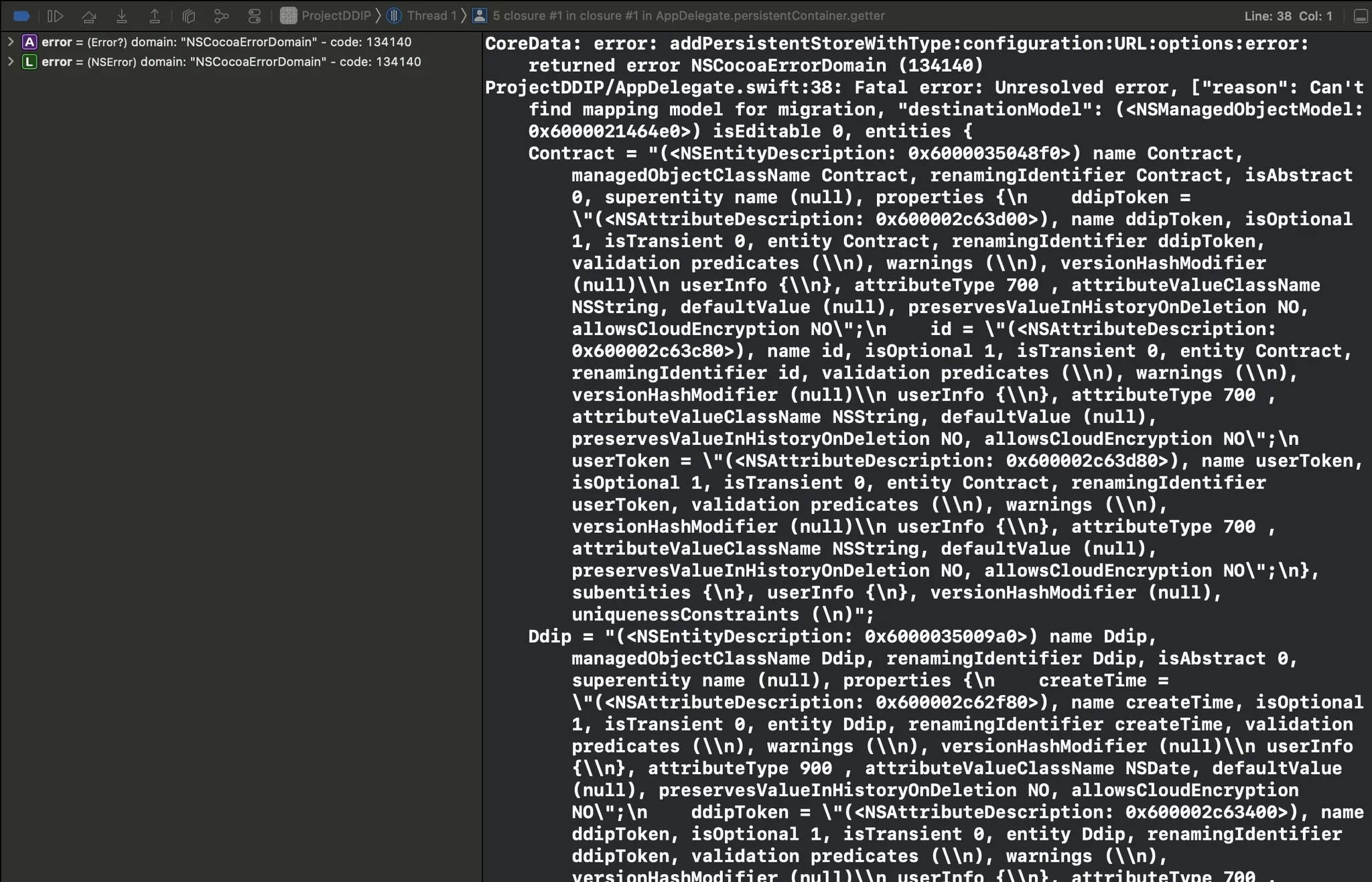Click the Step Into button
1372x882 pixels.
(x=121, y=15)
